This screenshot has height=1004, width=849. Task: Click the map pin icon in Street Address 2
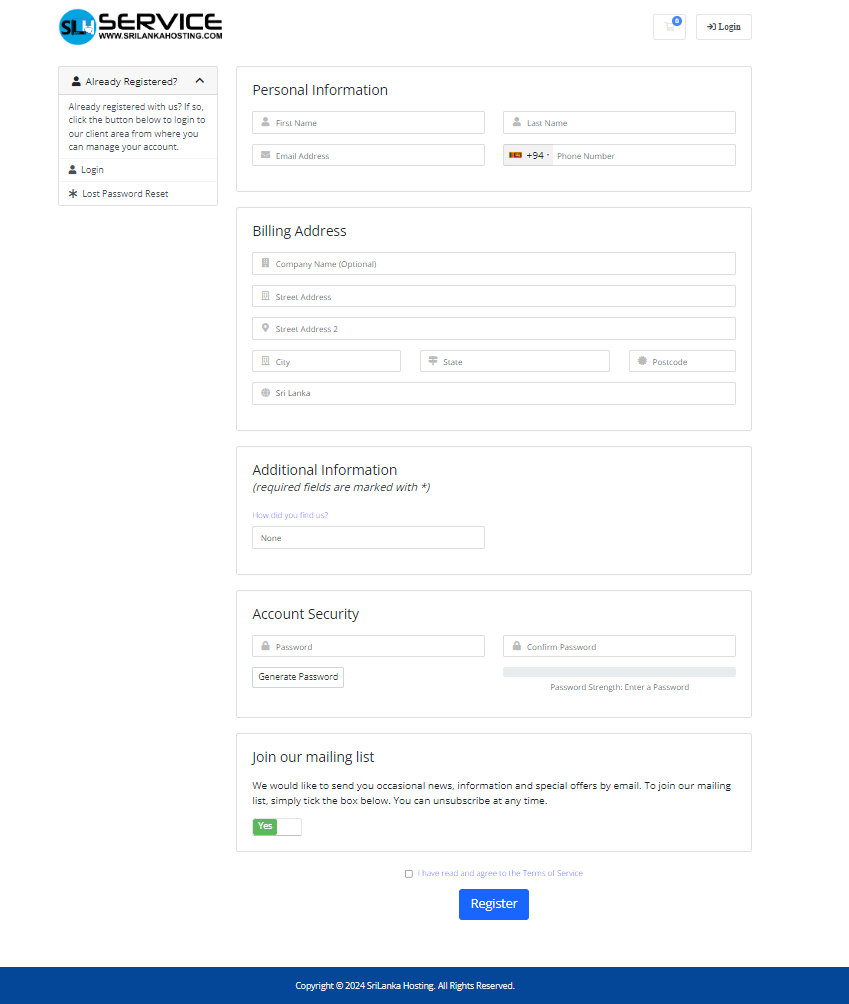pyautogui.click(x=265, y=328)
